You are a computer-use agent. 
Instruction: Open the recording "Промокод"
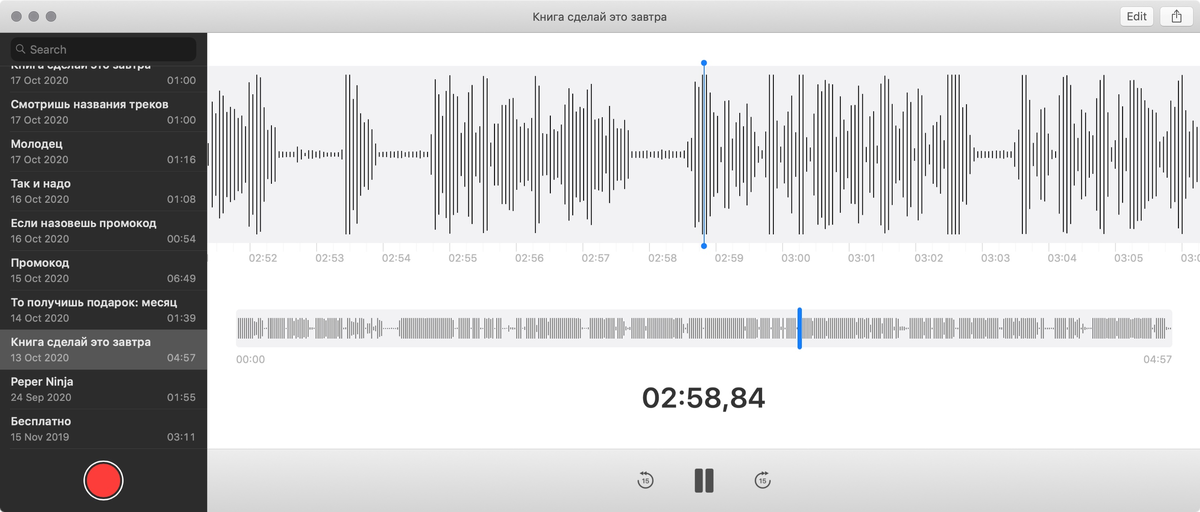103,271
